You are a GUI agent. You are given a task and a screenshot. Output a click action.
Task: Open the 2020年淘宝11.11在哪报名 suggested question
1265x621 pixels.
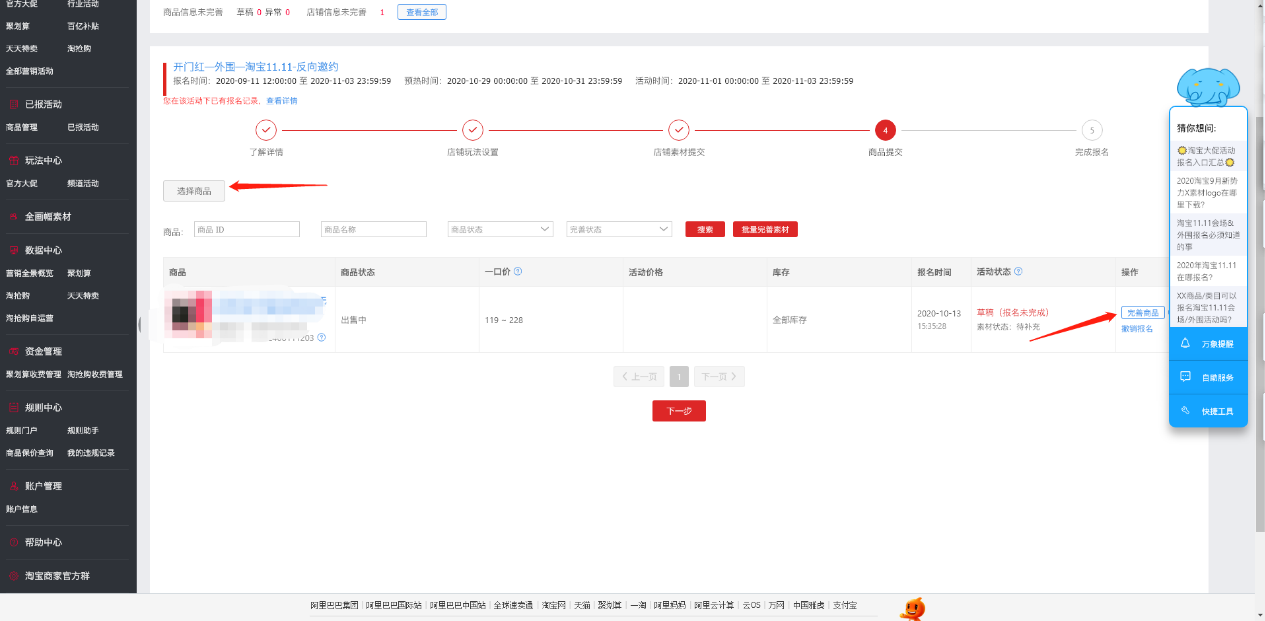(x=1207, y=271)
